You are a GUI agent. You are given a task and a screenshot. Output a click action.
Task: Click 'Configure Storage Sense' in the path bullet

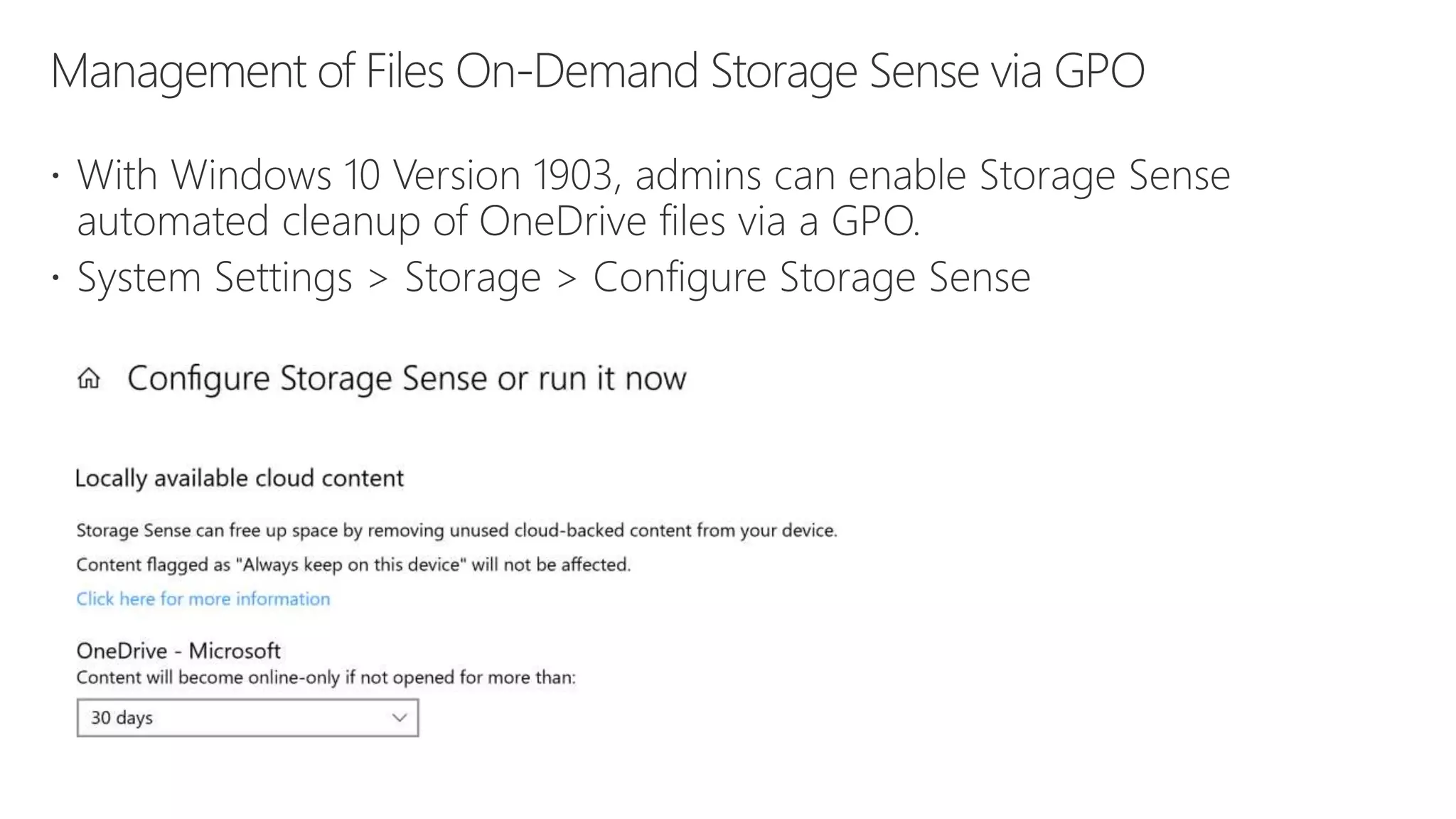pyautogui.click(x=812, y=277)
